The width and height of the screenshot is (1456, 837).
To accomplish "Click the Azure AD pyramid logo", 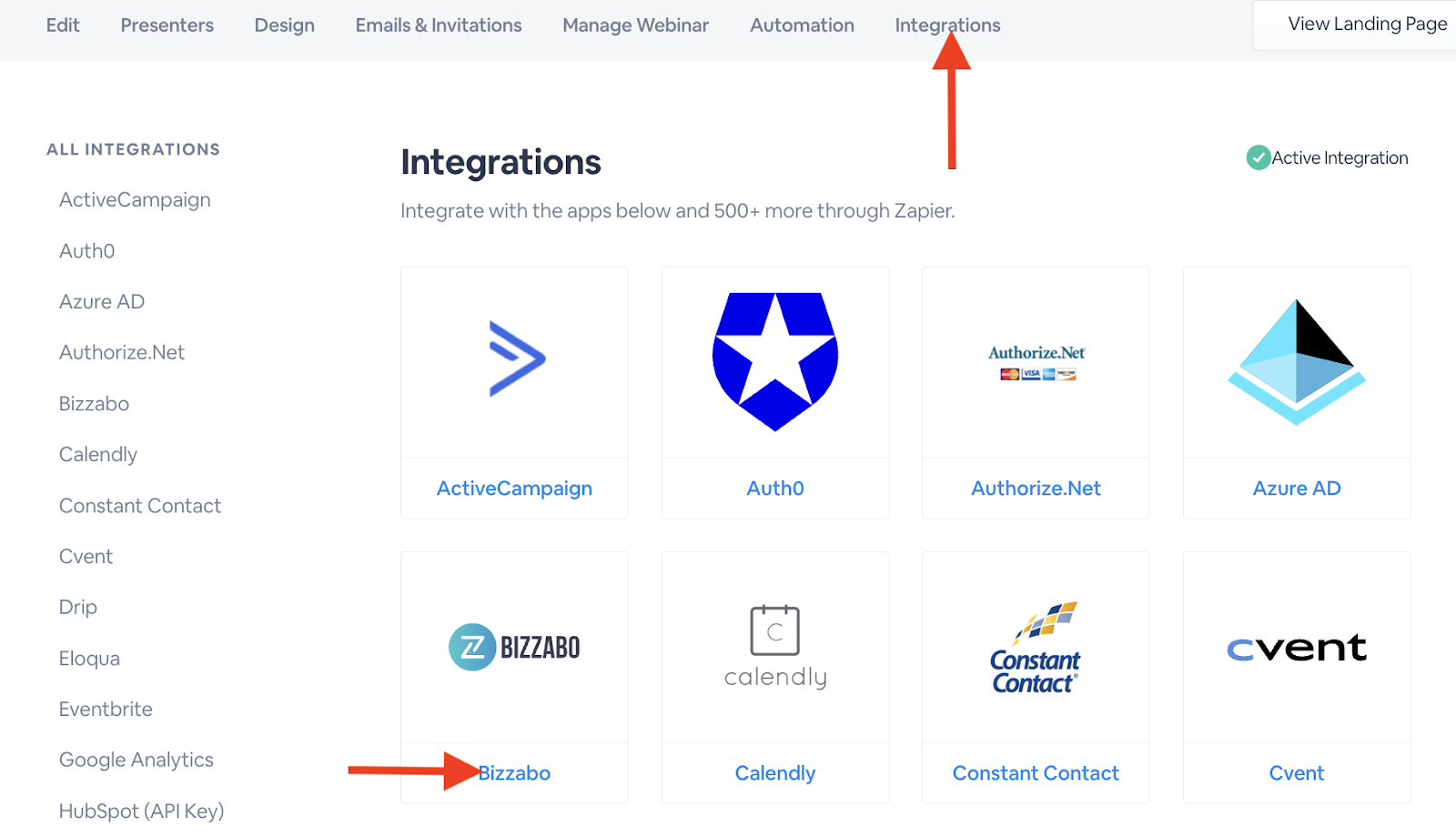I will click(x=1297, y=362).
